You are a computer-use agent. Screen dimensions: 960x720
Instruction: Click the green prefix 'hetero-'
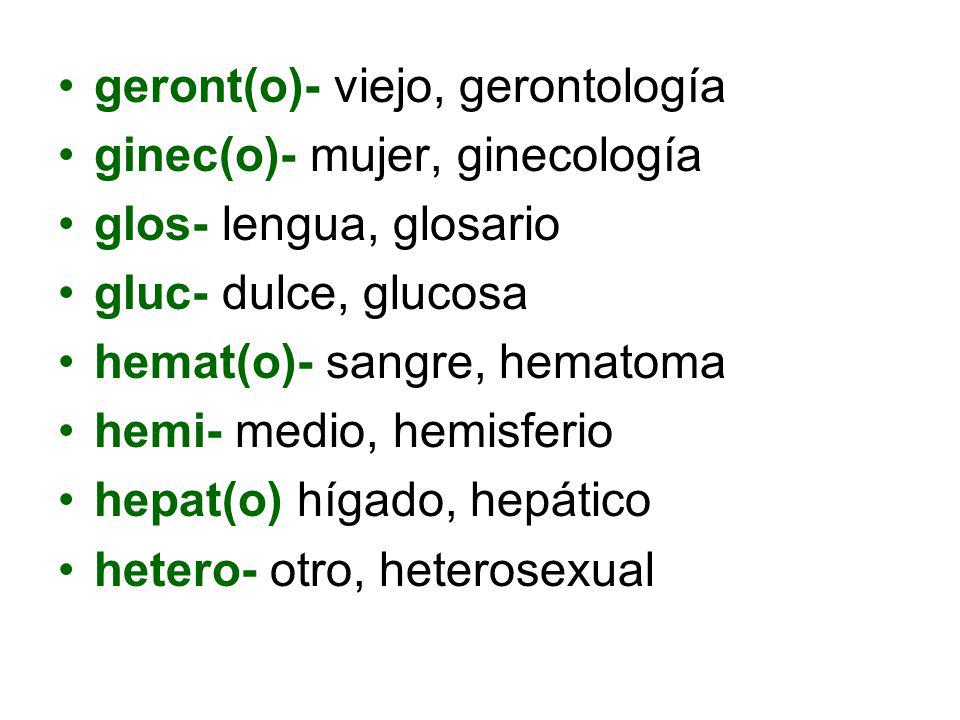coord(176,571)
